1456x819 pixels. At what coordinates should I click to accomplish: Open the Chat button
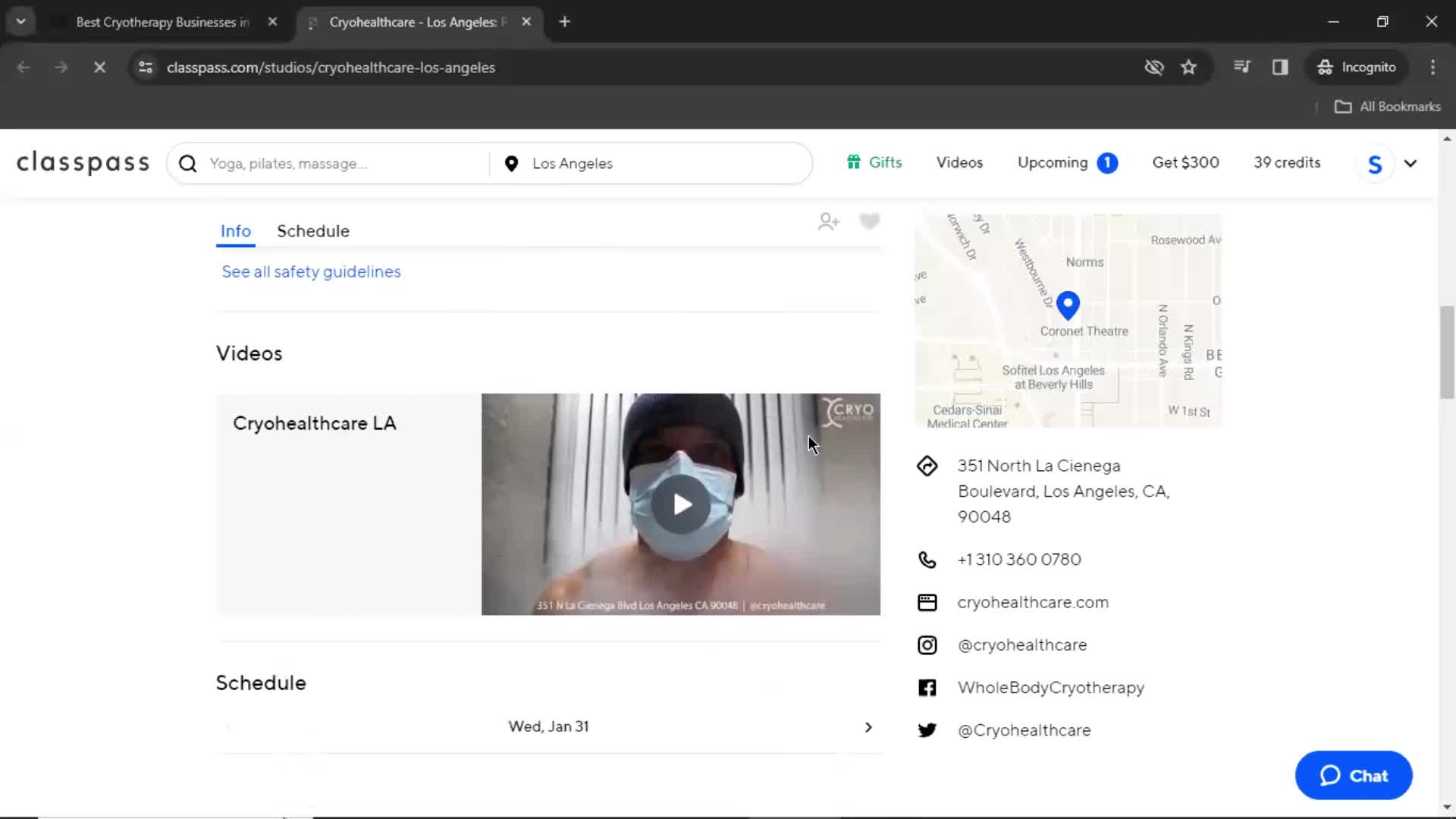tap(1354, 776)
